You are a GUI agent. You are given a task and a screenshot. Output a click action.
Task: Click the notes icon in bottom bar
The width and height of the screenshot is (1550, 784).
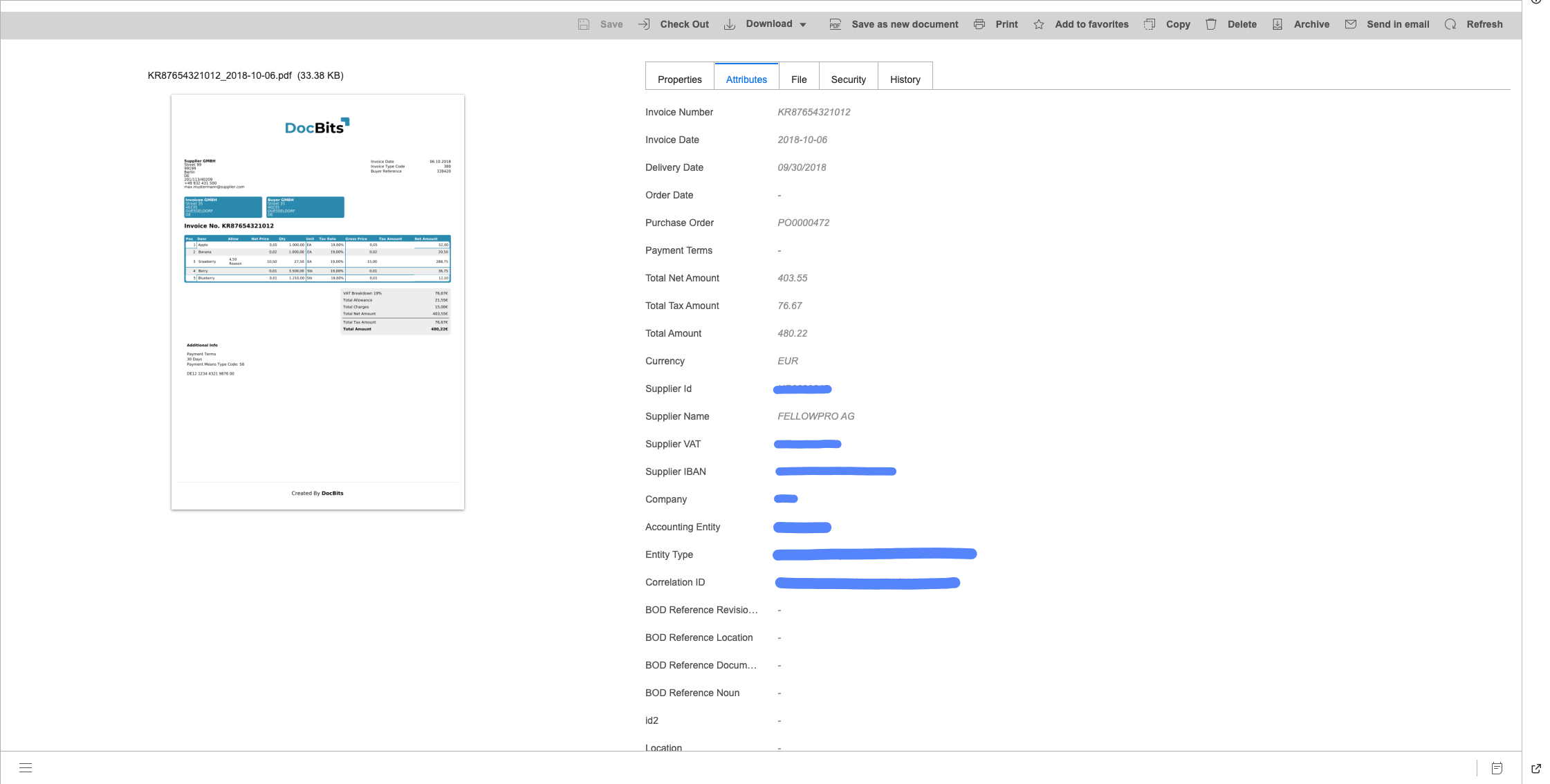point(1497,768)
